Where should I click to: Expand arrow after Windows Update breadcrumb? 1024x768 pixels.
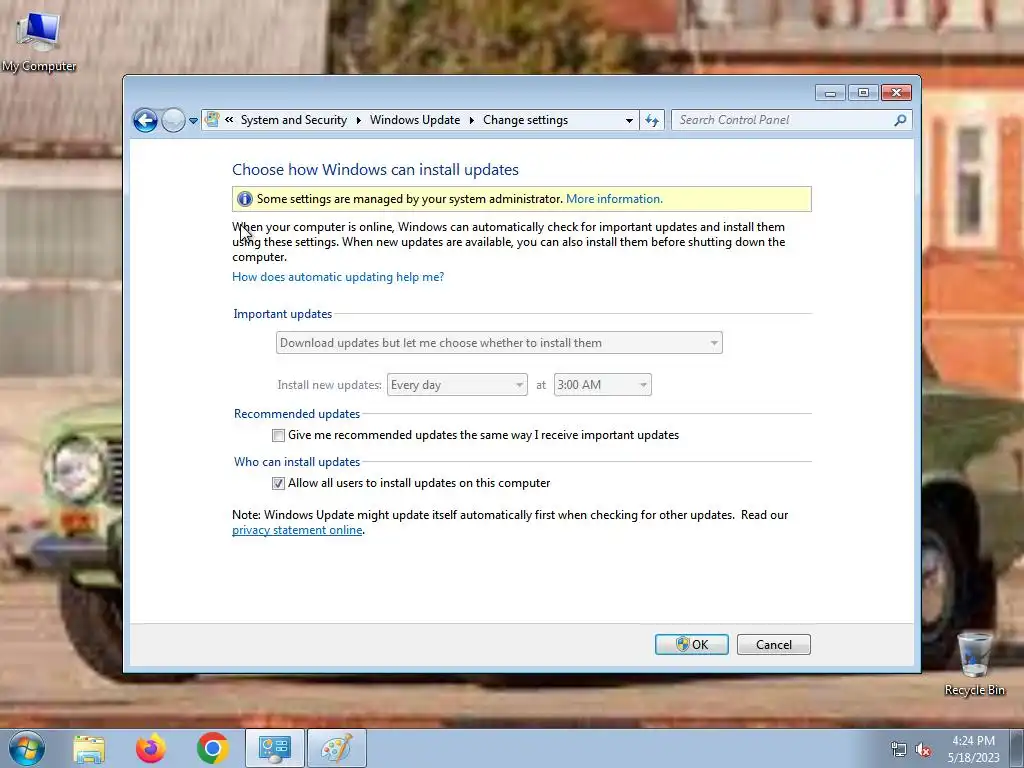coord(472,120)
